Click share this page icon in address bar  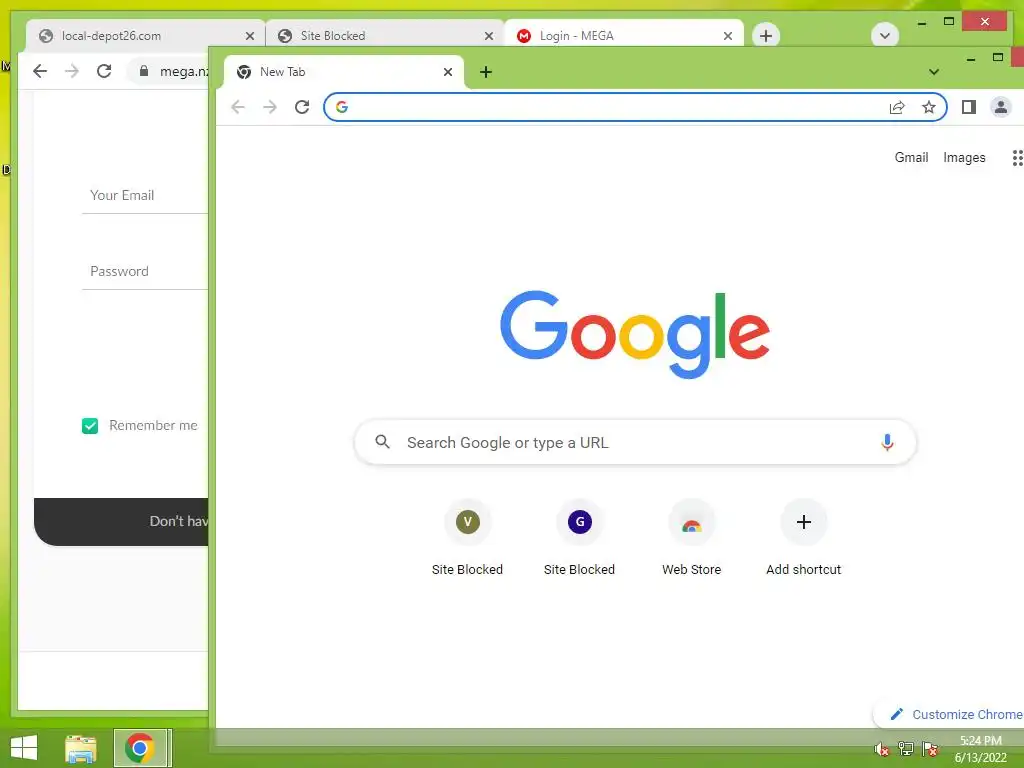pos(897,107)
